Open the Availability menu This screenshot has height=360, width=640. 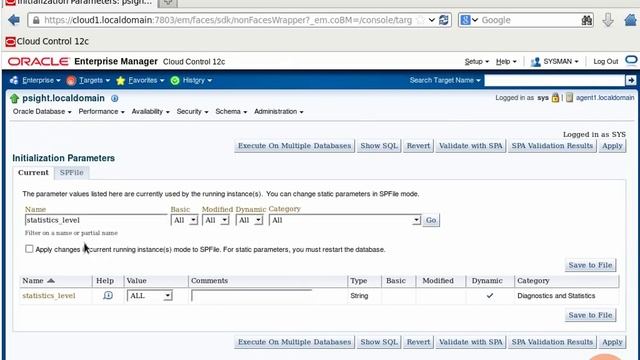click(x=150, y=111)
